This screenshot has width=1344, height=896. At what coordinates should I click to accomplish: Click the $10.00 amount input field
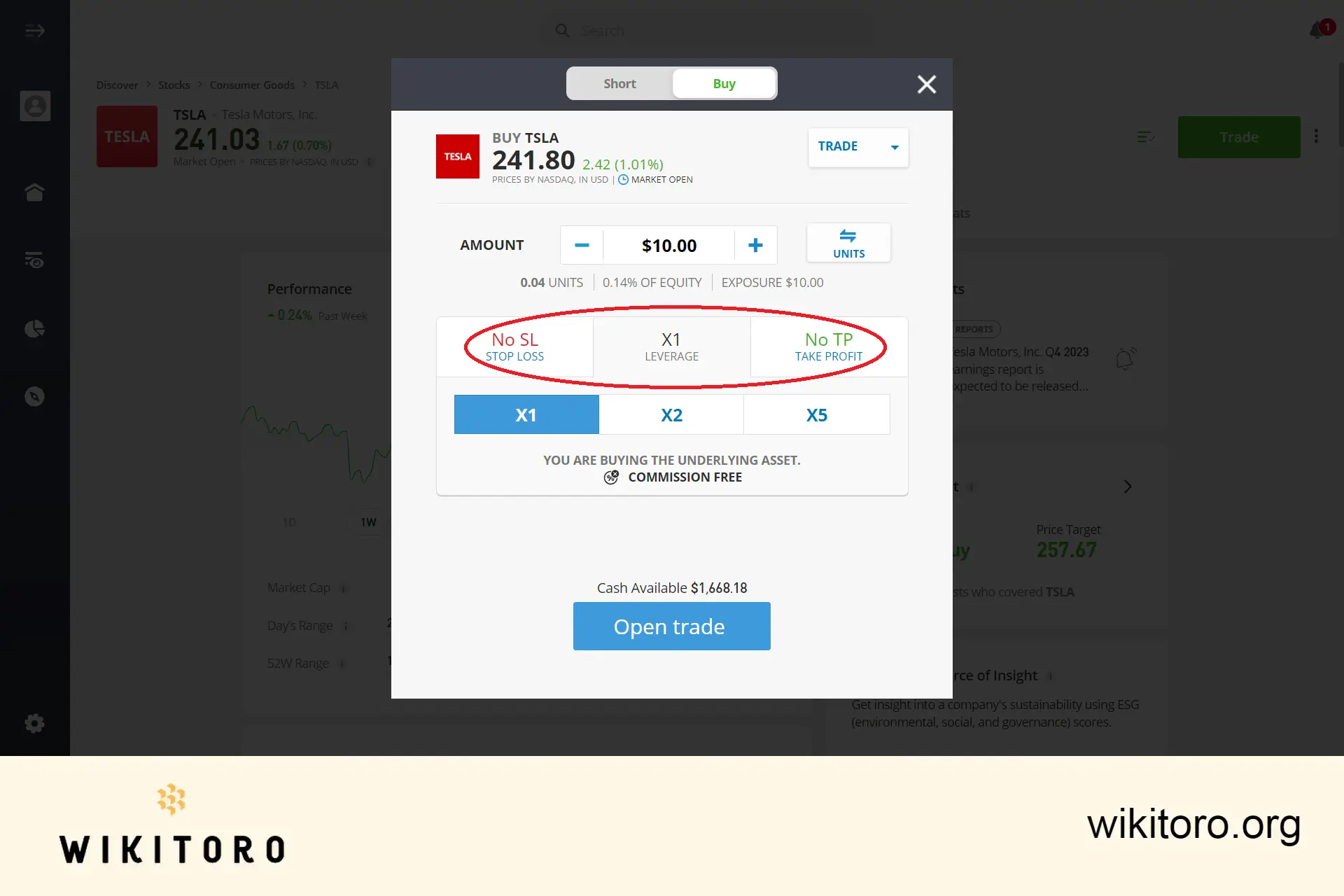[669, 244]
